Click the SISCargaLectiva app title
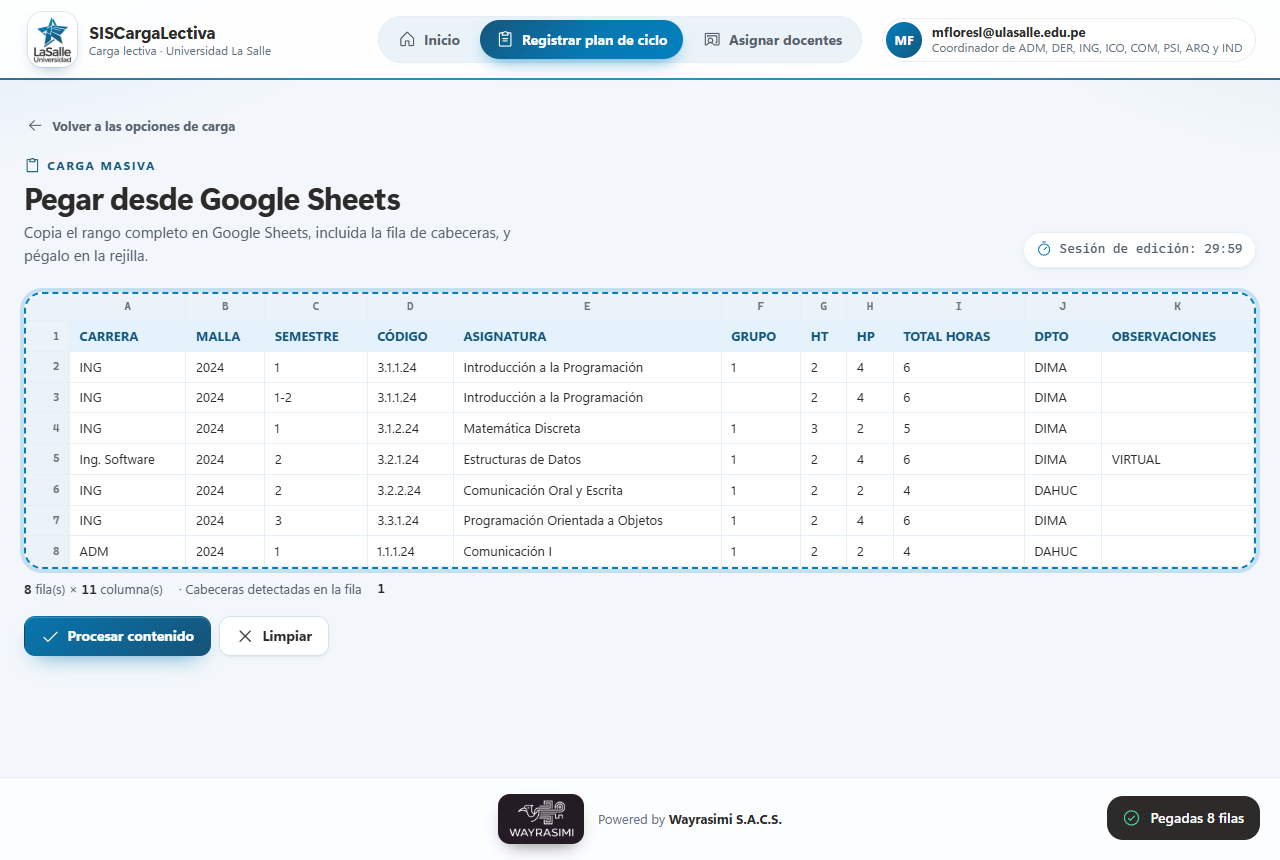The width and height of the screenshot is (1280, 860). 152,33
